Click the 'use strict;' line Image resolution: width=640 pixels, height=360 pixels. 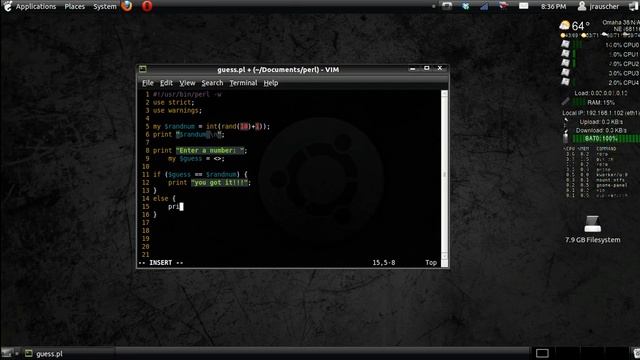tap(173, 102)
